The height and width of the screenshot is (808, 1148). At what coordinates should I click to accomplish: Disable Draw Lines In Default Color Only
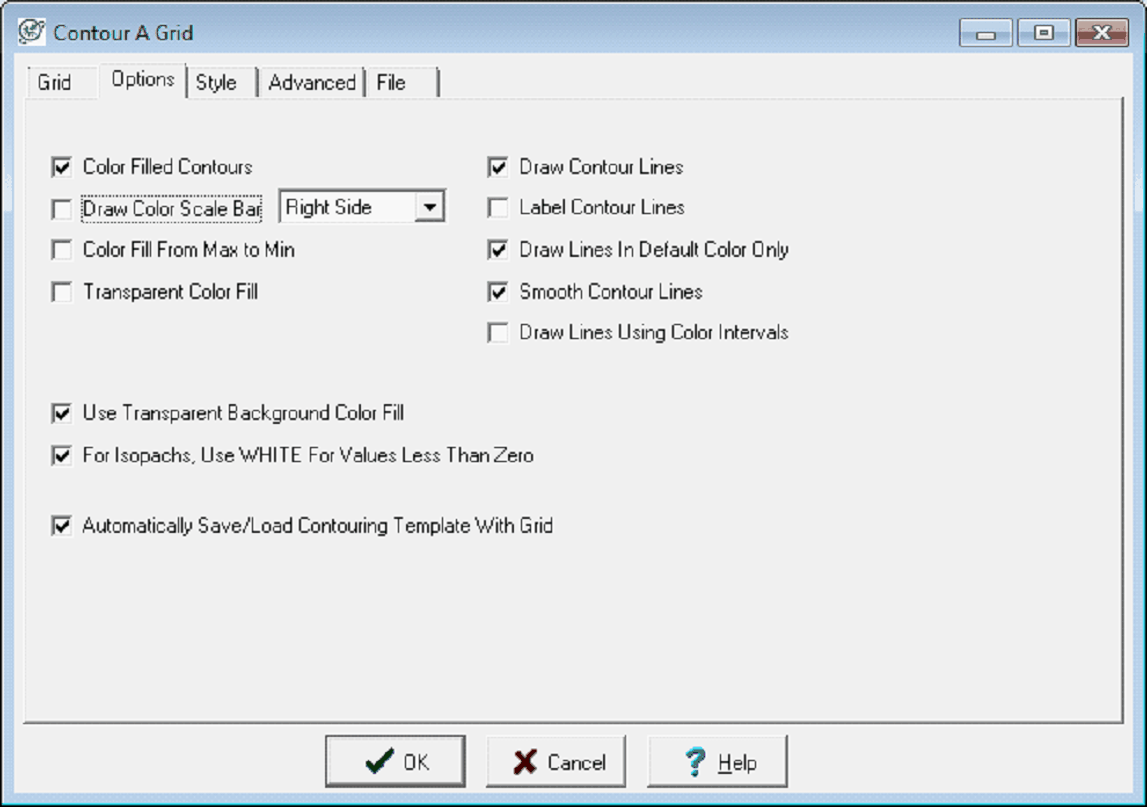coord(498,250)
